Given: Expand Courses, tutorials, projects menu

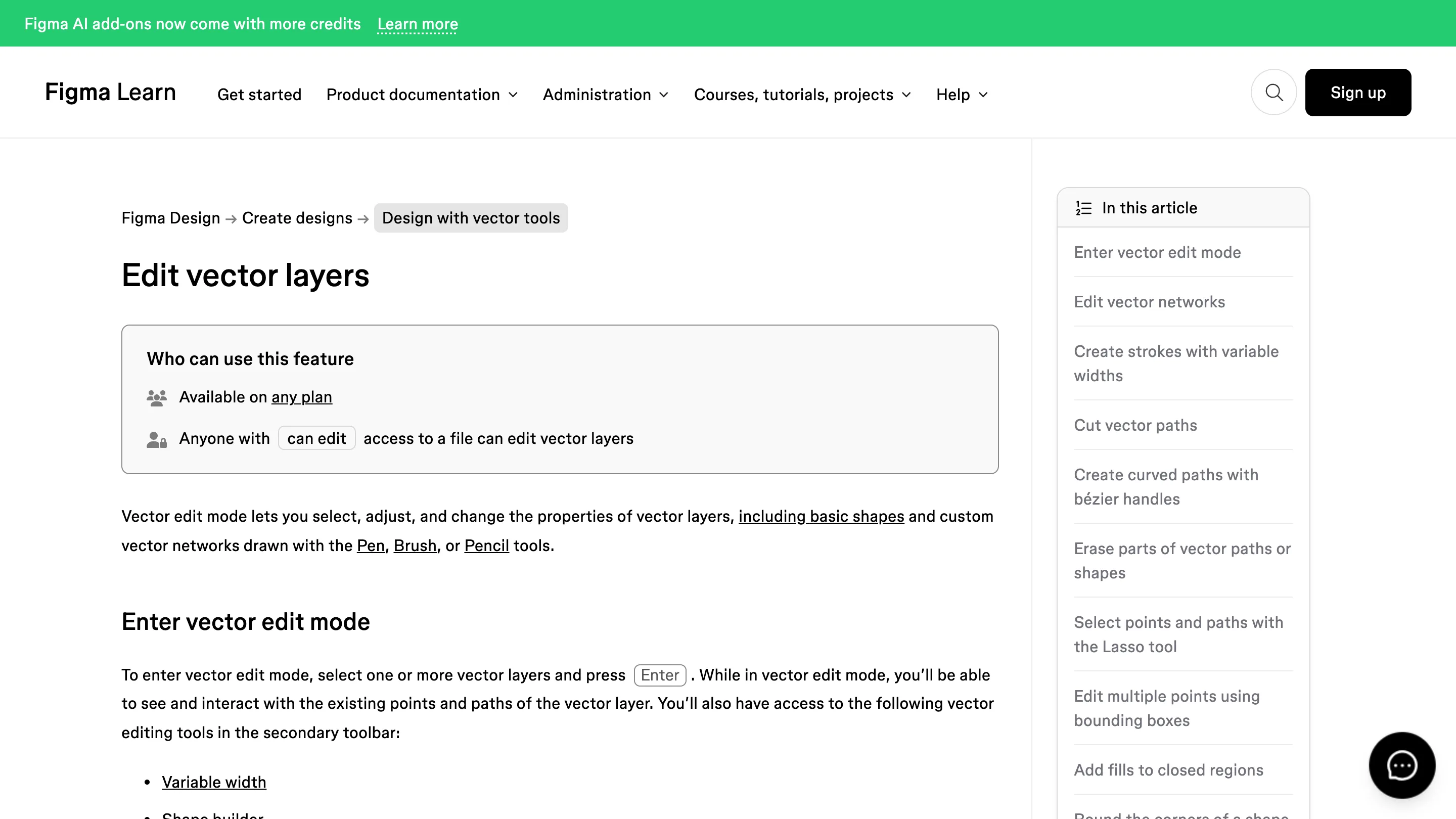Looking at the screenshot, I should (x=802, y=95).
